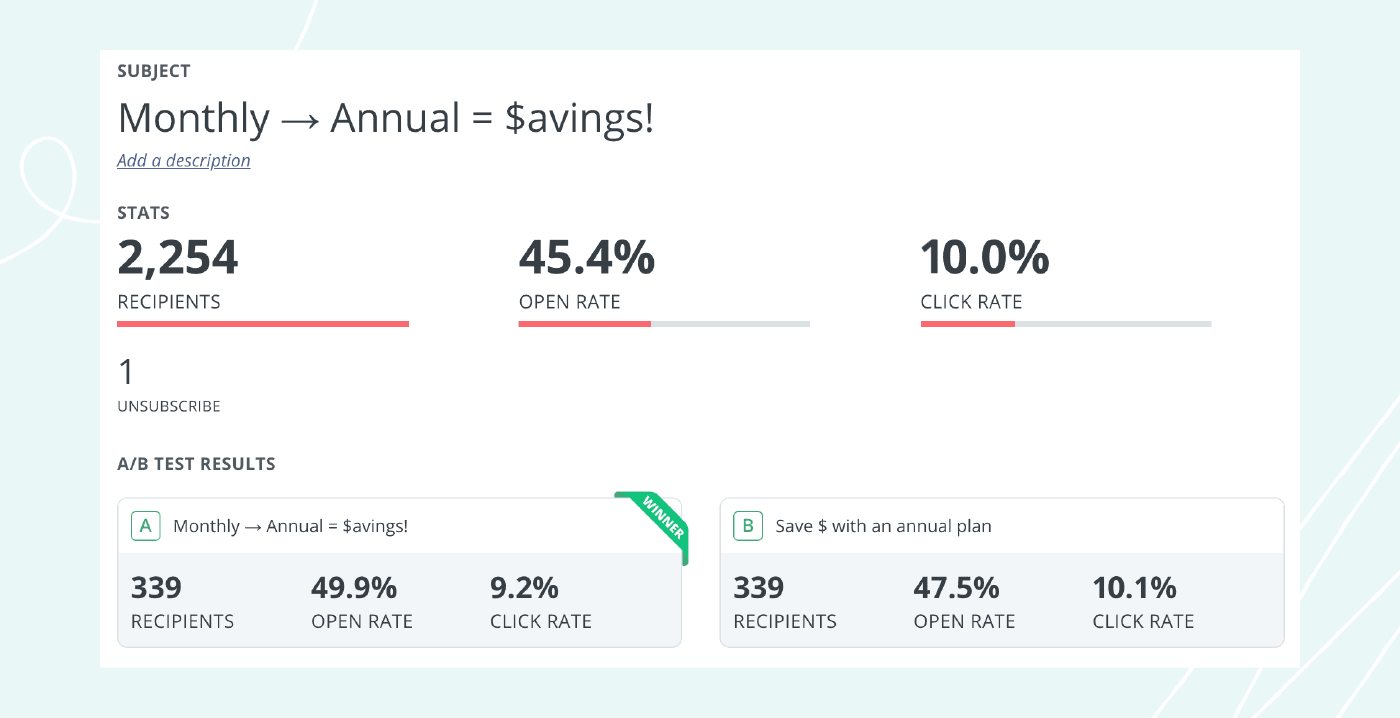Viewport: 1400px width, 718px height.
Task: Open the Add a description link
Action: (x=184, y=161)
